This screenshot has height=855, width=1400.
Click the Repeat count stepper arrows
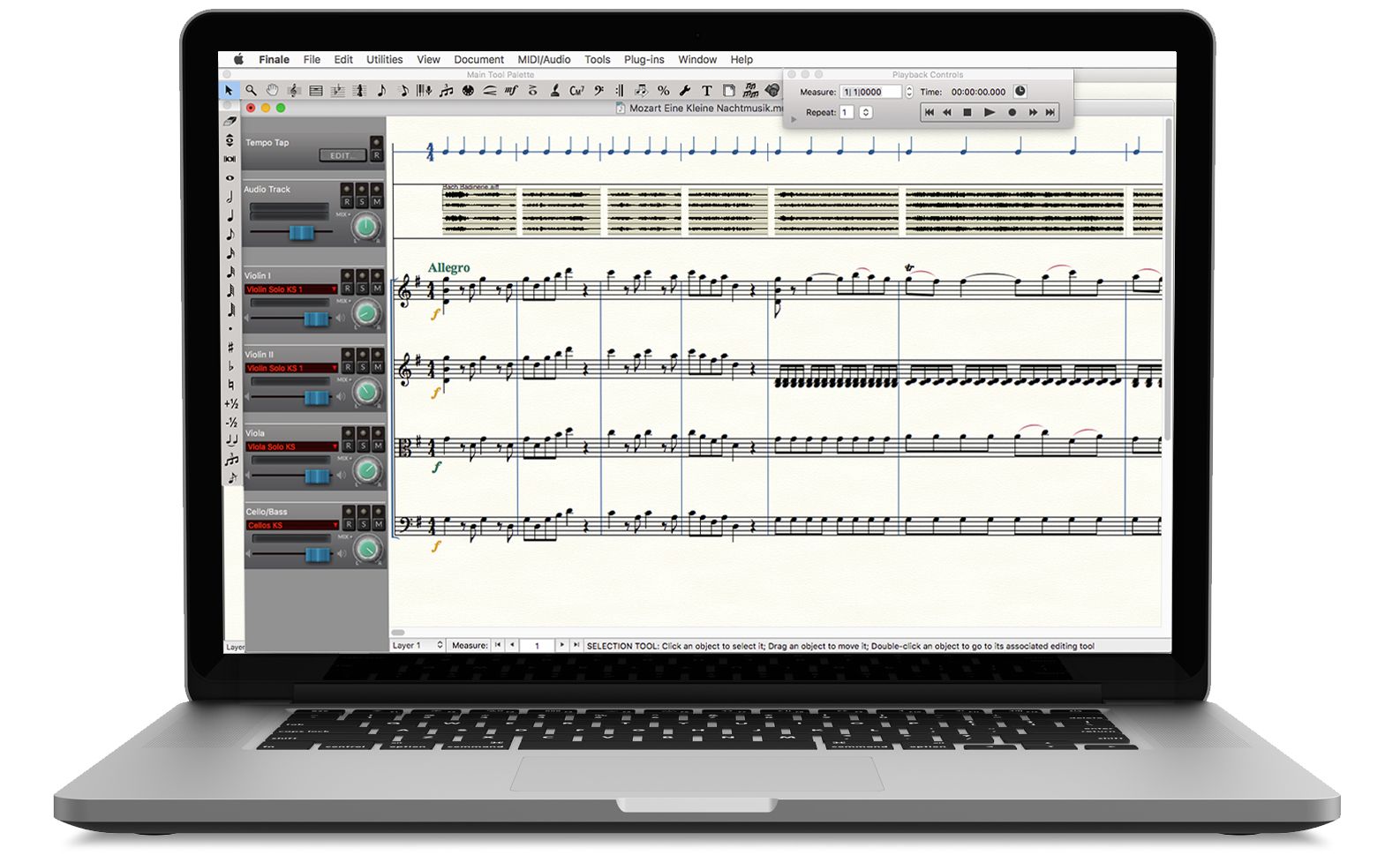pyautogui.click(x=866, y=112)
